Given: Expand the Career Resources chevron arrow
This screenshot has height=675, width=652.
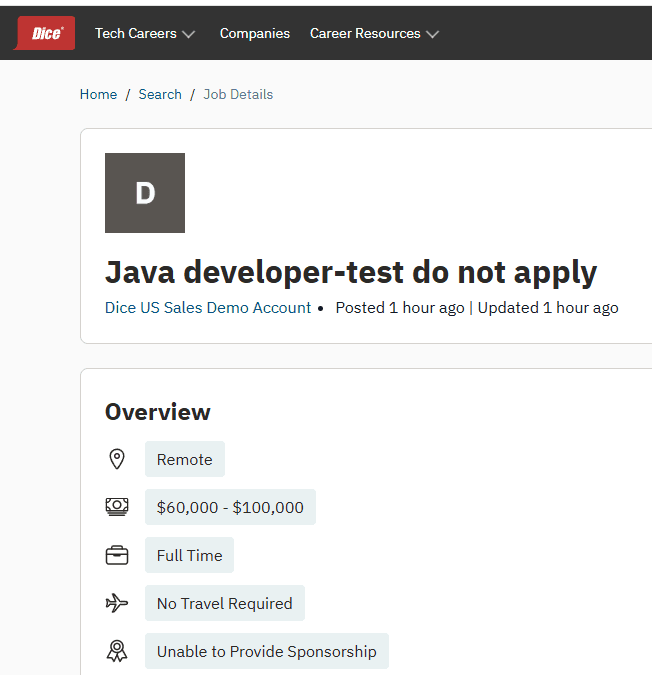Looking at the screenshot, I should coord(432,34).
